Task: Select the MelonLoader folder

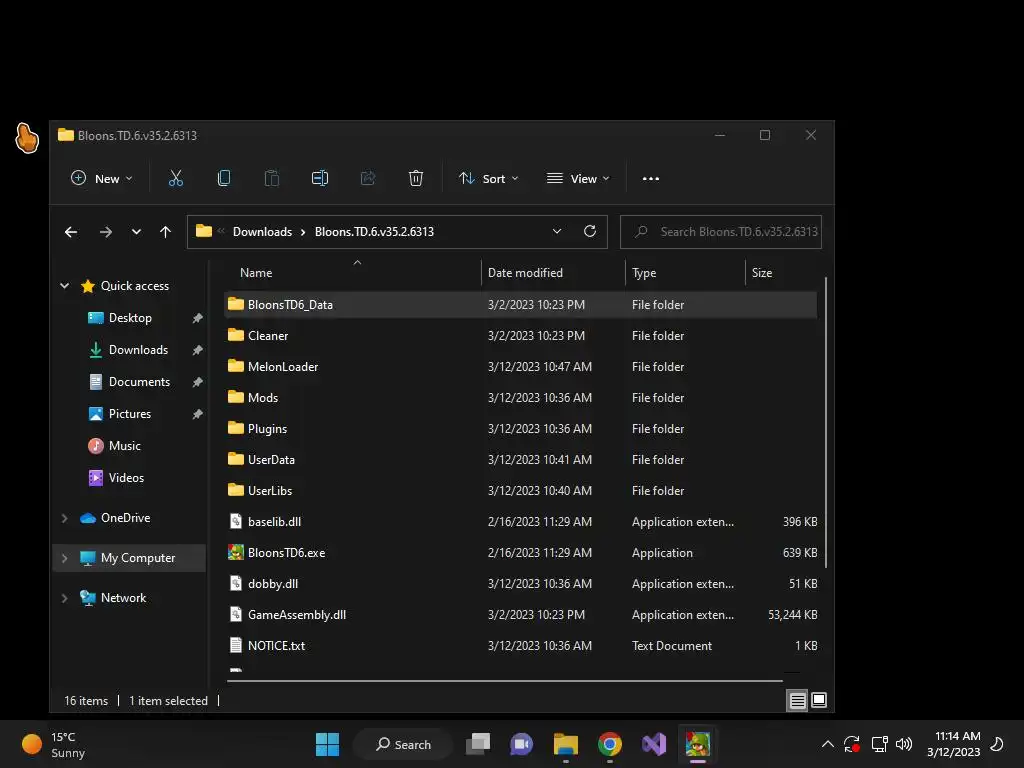Action: point(520,367)
